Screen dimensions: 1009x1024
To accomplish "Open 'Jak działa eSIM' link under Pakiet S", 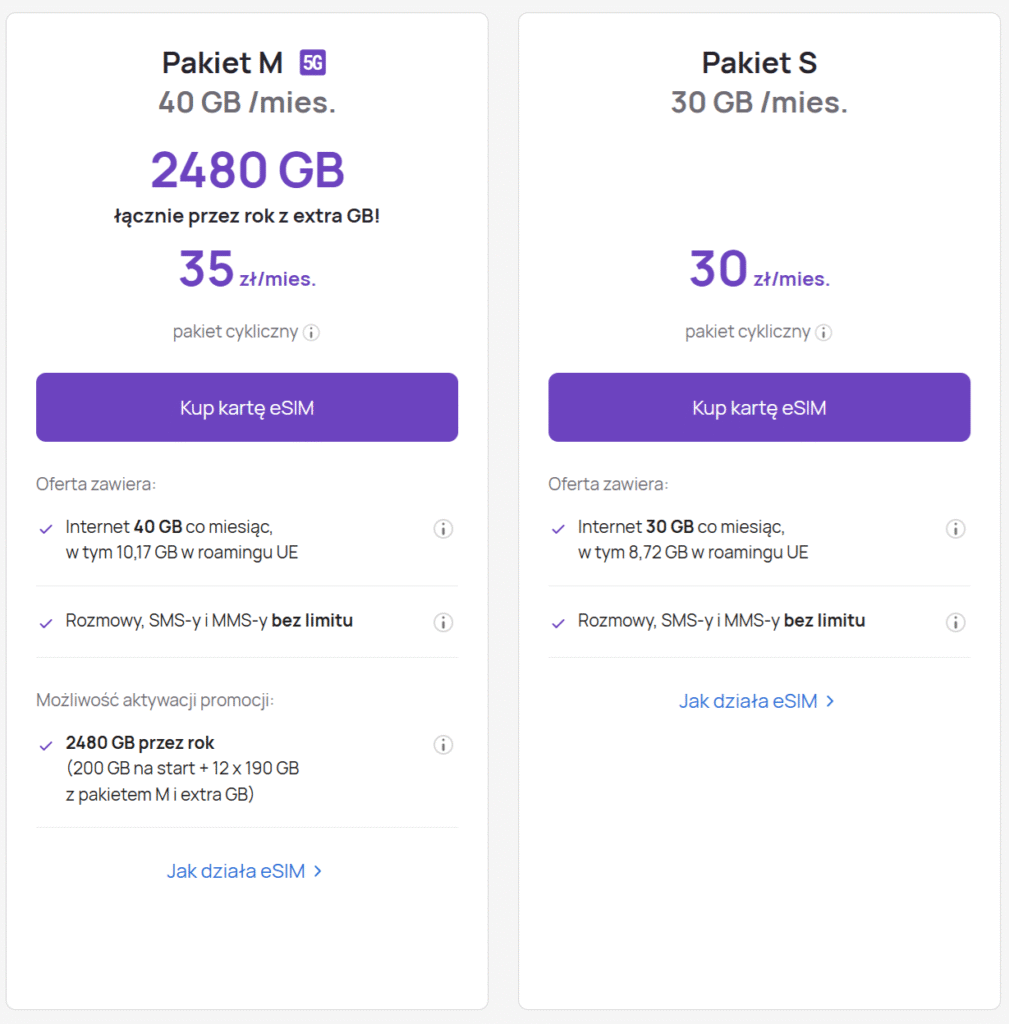I will (x=748, y=701).
